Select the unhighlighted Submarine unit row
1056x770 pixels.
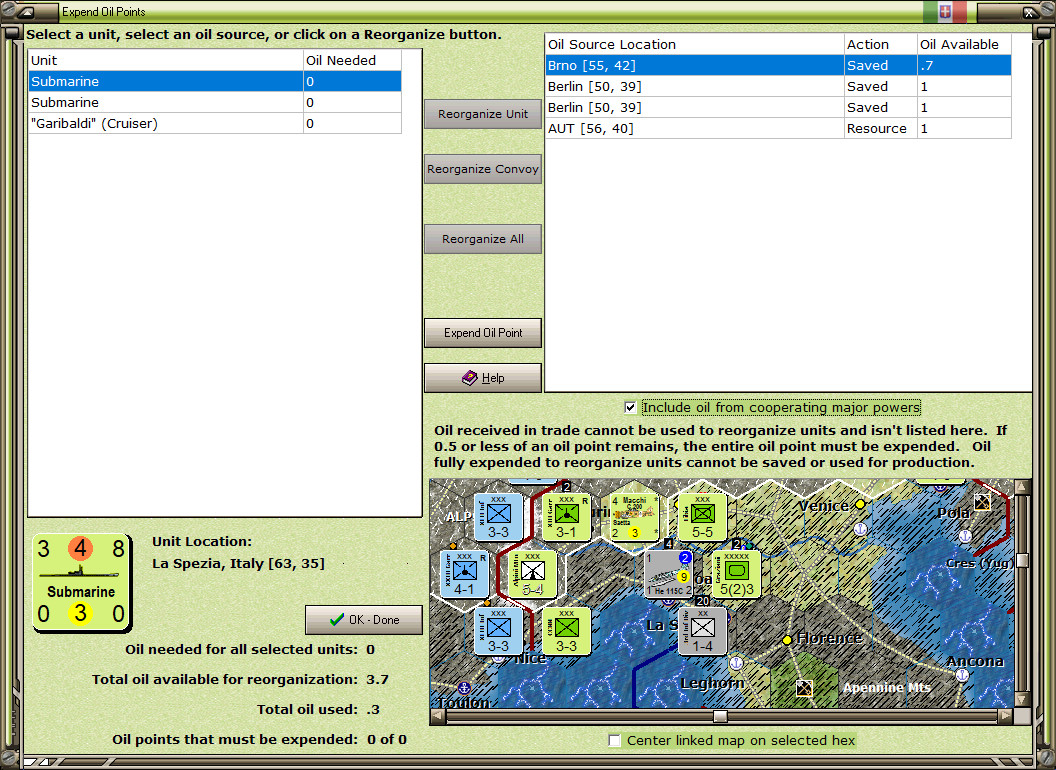[215, 102]
